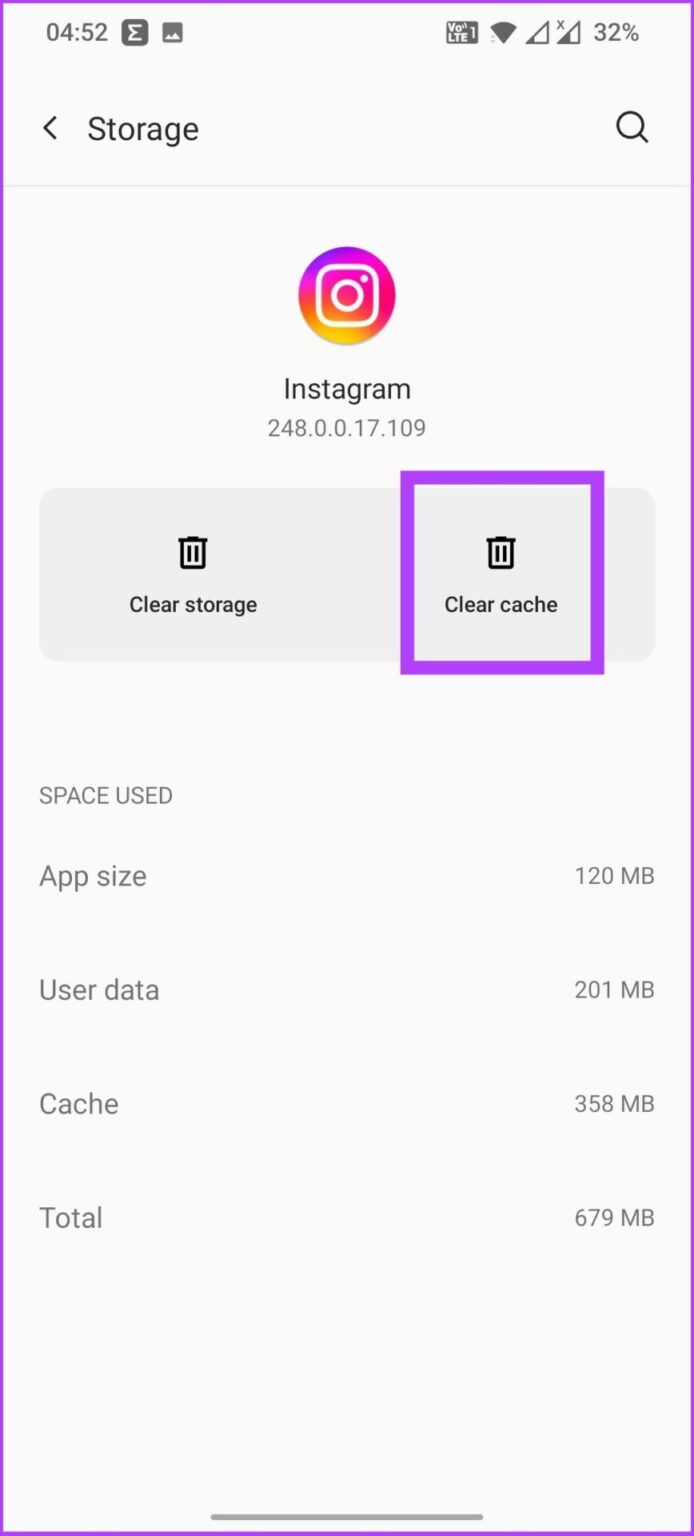Tap the sigma notification icon
Viewport: 694px width, 1536px height.
[x=135, y=33]
